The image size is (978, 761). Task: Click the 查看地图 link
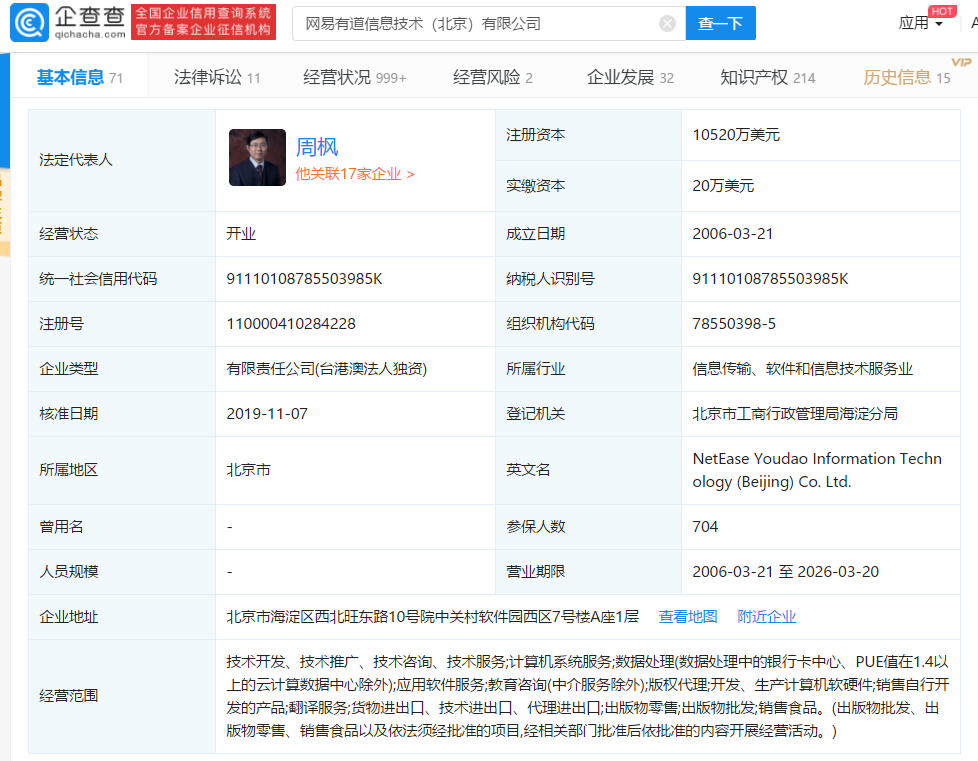click(688, 616)
